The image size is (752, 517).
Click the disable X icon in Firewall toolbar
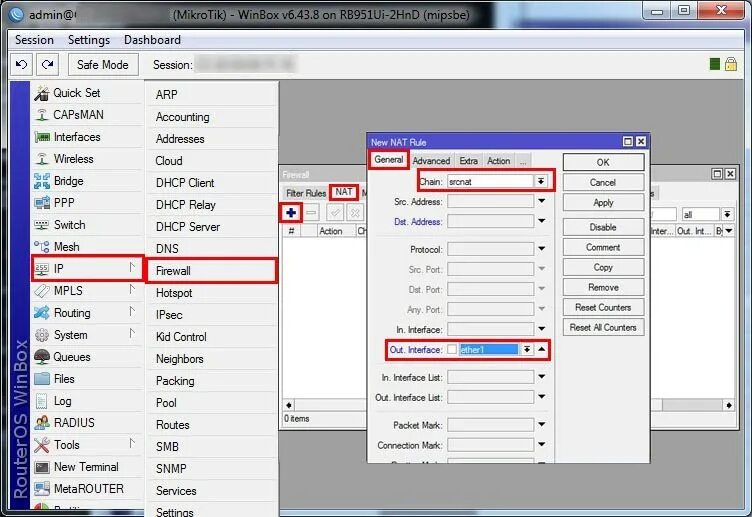[x=355, y=212]
